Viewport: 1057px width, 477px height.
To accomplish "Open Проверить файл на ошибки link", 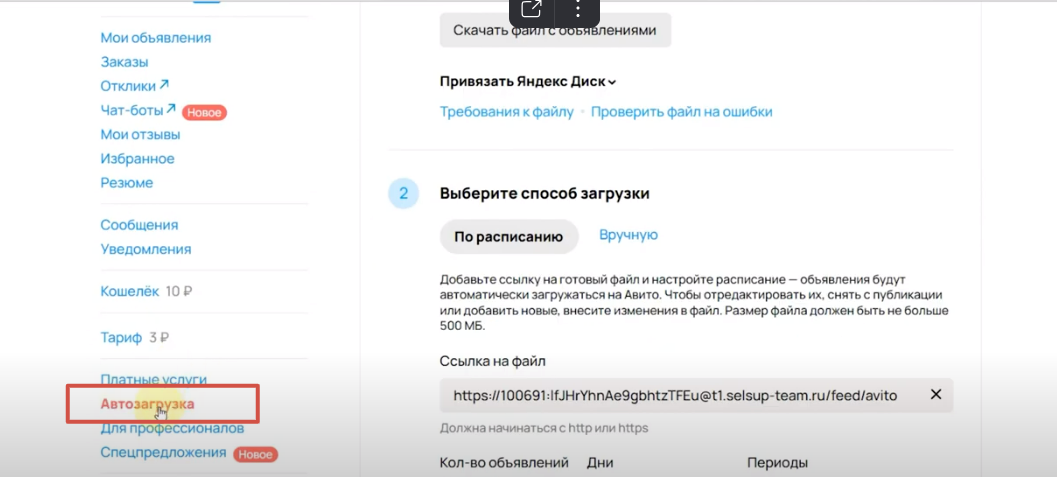I will tap(682, 112).
